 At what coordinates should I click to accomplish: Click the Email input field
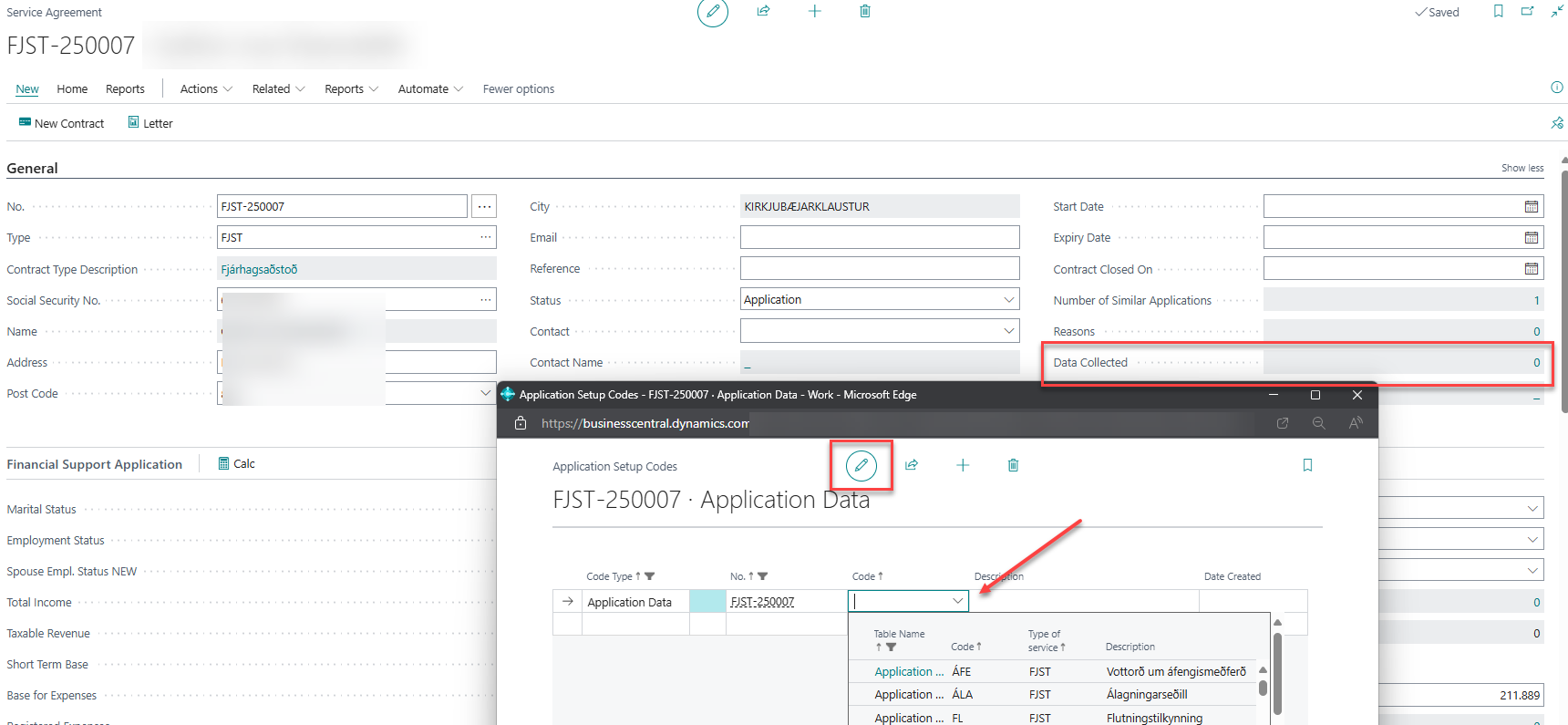click(879, 238)
